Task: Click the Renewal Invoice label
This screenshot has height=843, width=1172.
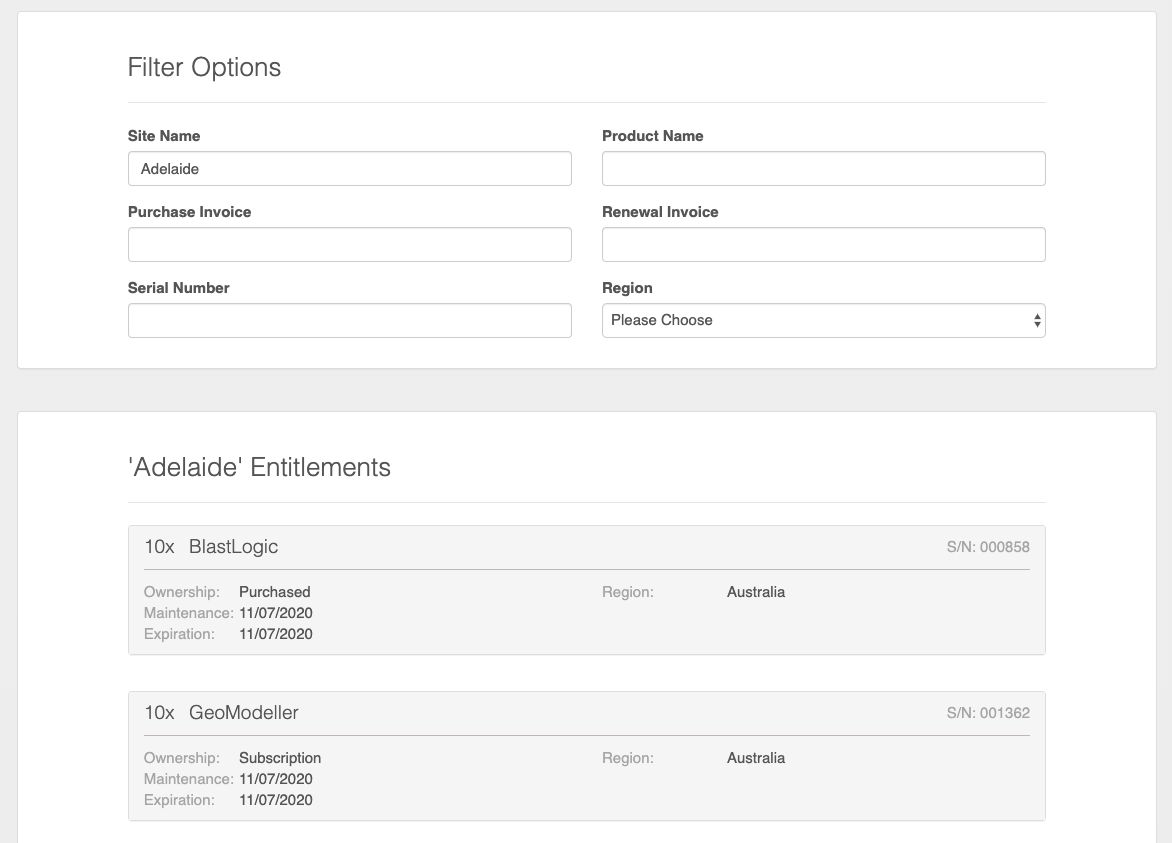Action: point(660,212)
